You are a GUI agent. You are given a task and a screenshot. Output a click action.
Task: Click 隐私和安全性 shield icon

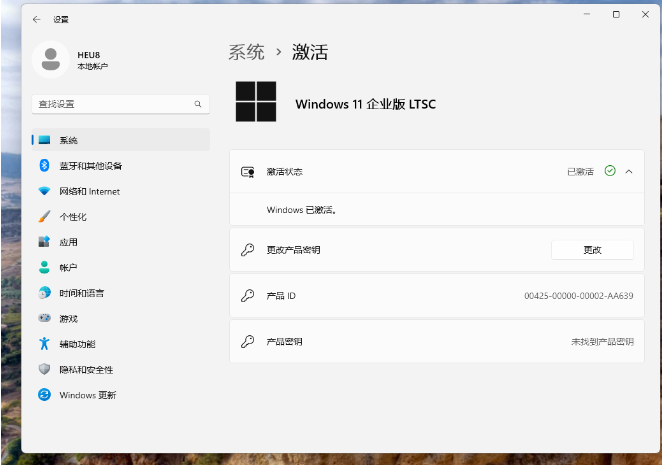coord(44,369)
